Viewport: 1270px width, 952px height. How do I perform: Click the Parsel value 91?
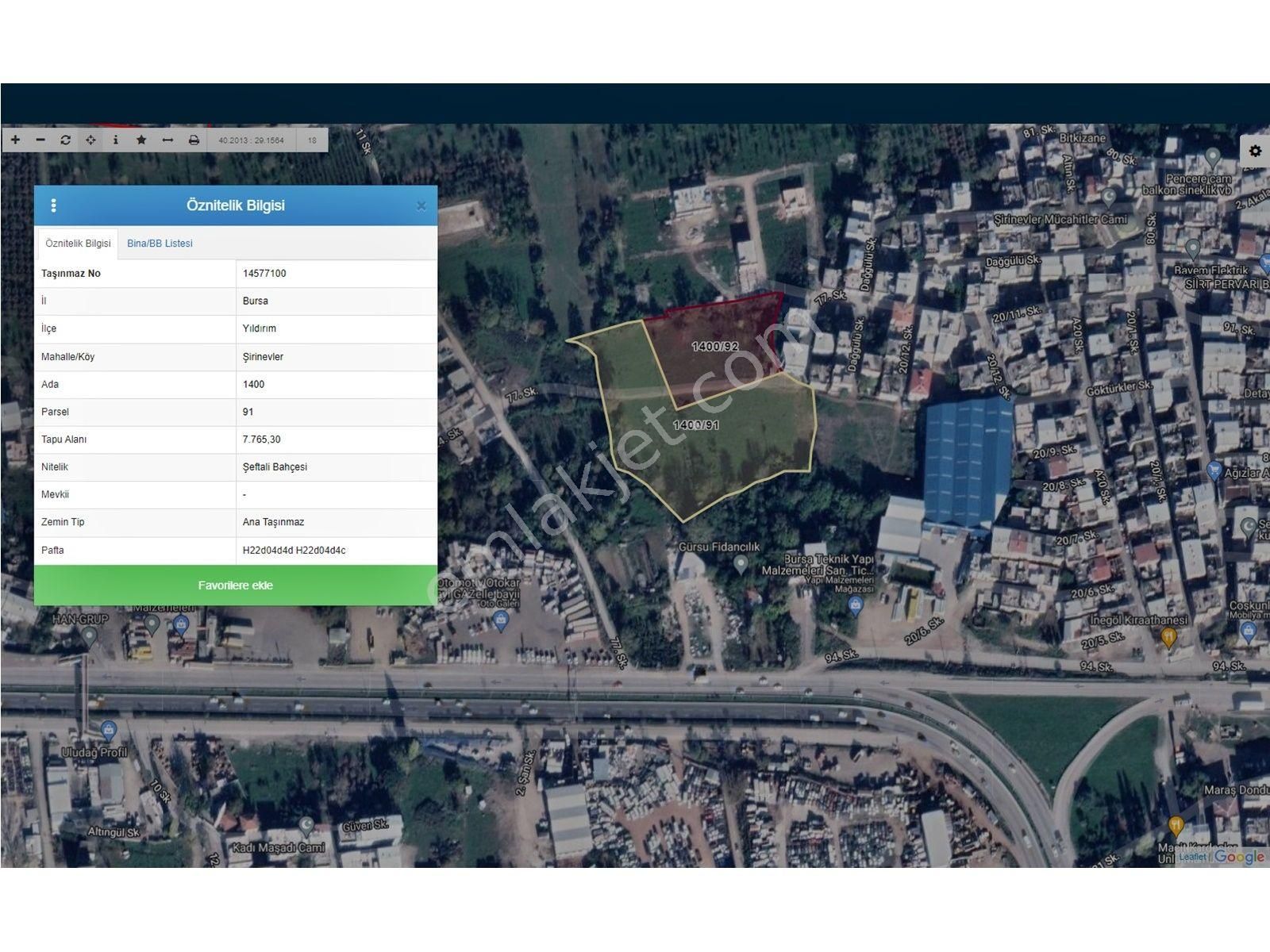pyautogui.click(x=248, y=412)
